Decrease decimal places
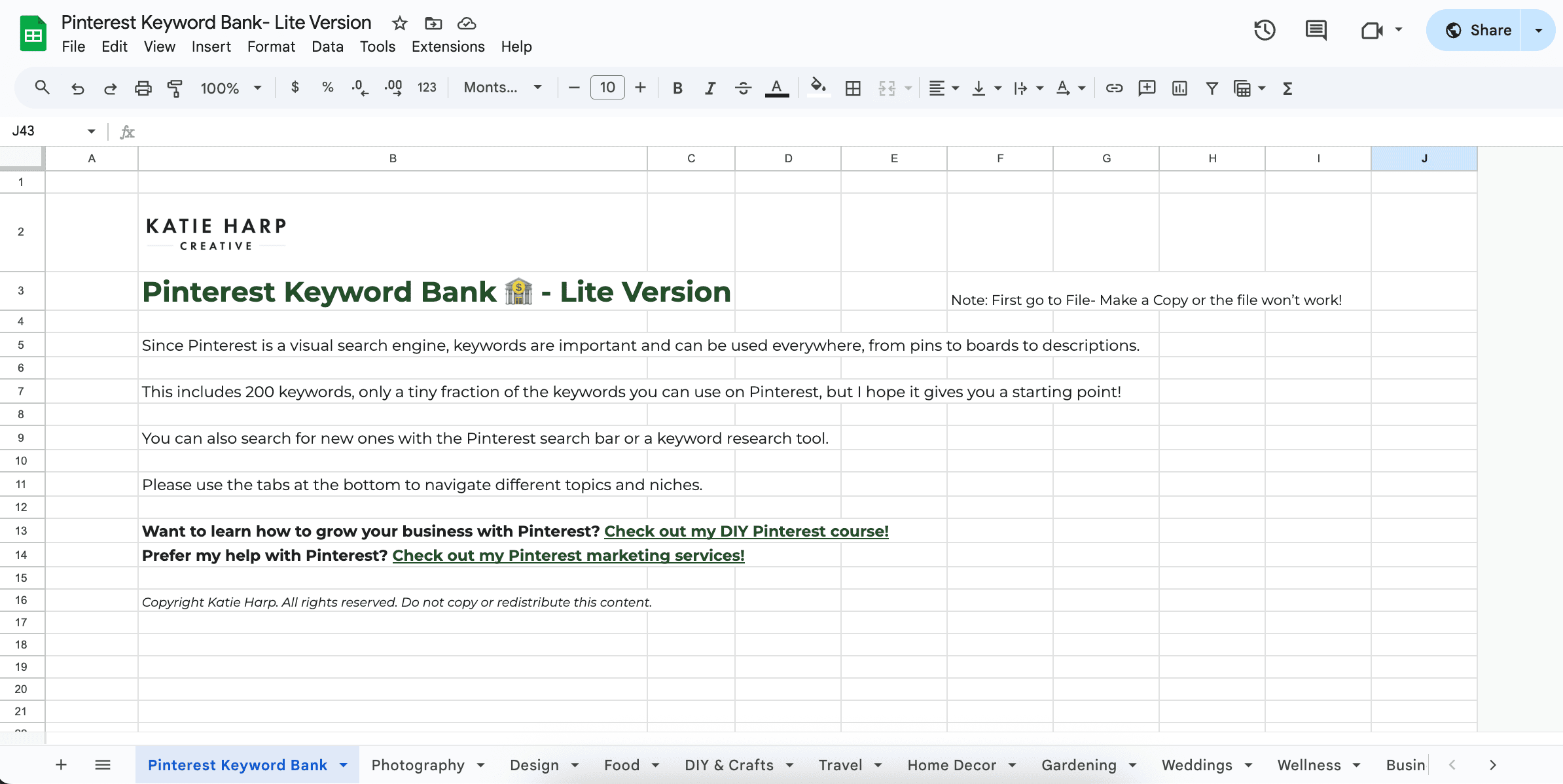The height and width of the screenshot is (784, 1563). [360, 88]
